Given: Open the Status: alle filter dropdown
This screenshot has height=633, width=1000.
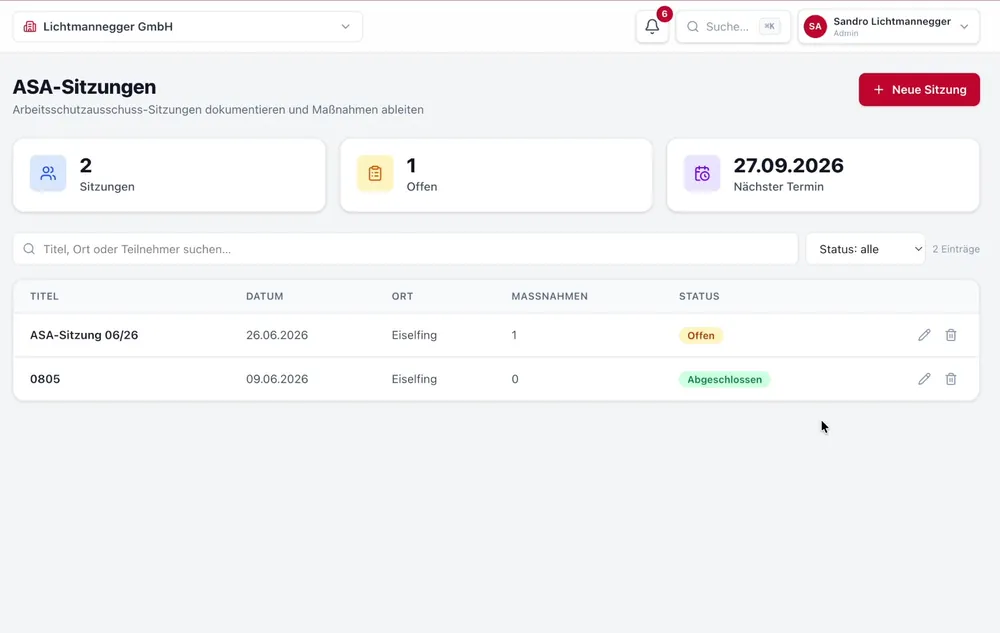Looking at the screenshot, I should [865, 249].
